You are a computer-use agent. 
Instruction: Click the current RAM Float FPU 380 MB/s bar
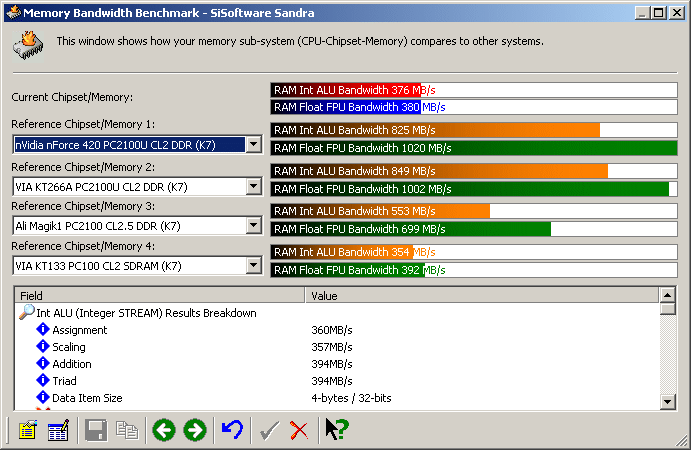474,107
